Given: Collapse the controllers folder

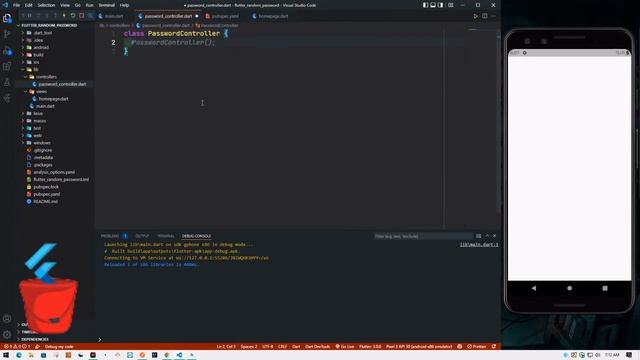Looking at the screenshot, I should 46,77.
